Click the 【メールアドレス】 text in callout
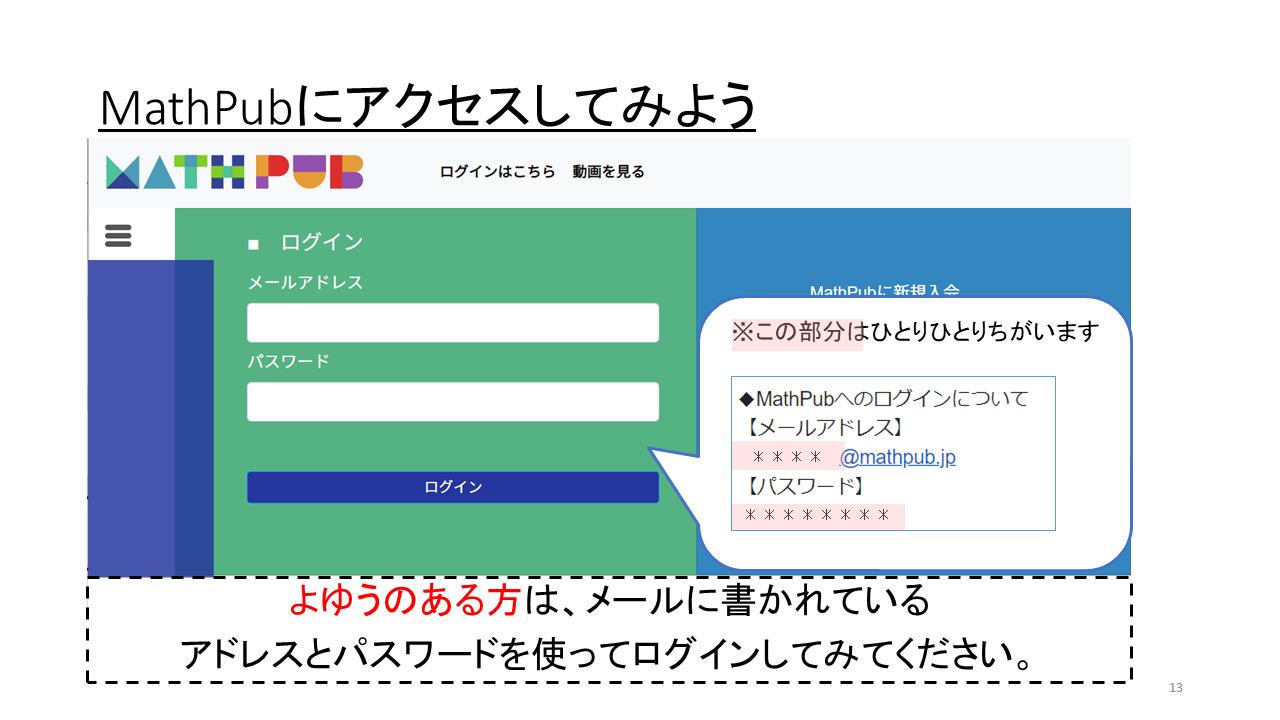This screenshot has height=720, width=1280. coord(825,428)
